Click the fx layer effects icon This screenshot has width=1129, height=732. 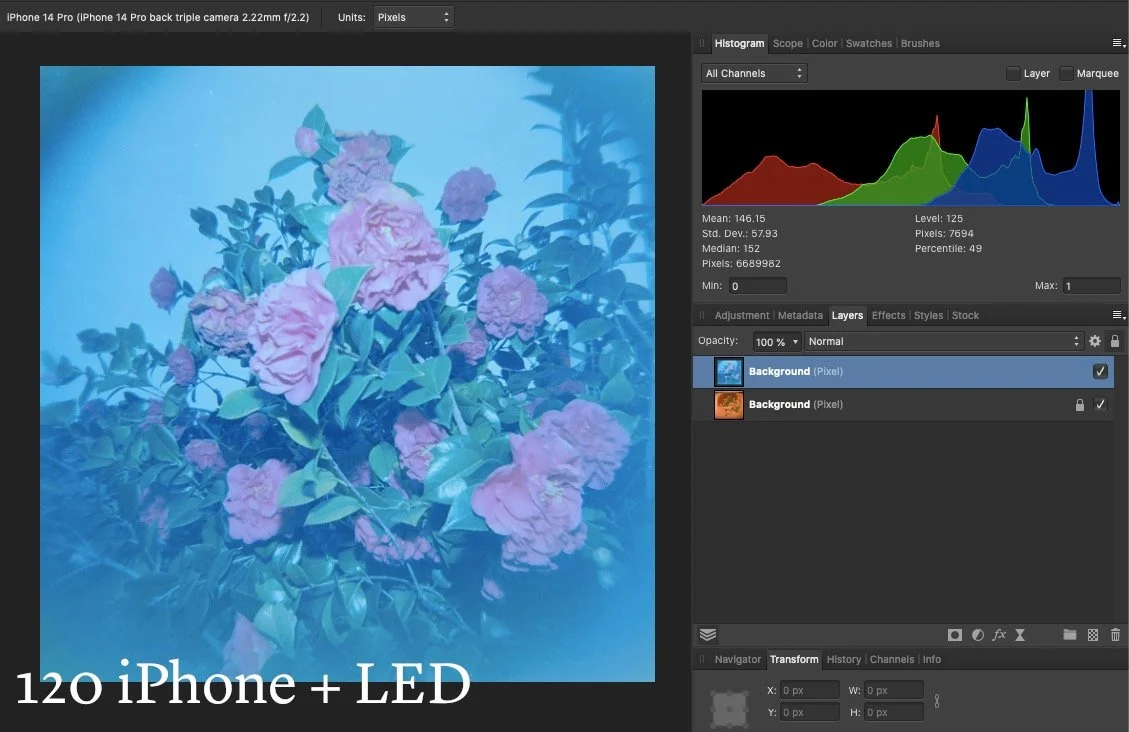pos(999,635)
